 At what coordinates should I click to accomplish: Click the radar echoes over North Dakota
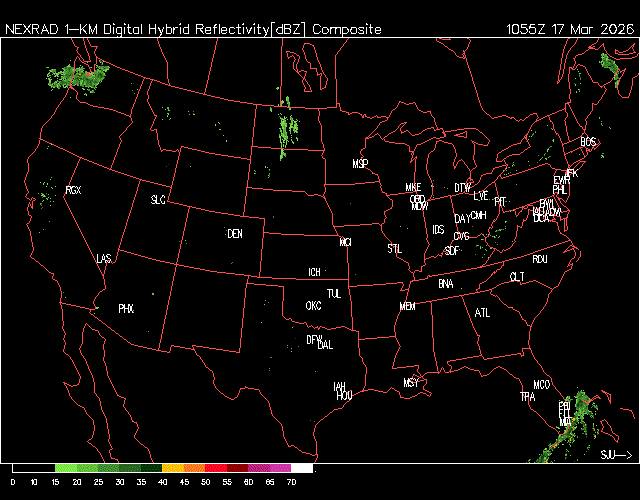coord(288,128)
